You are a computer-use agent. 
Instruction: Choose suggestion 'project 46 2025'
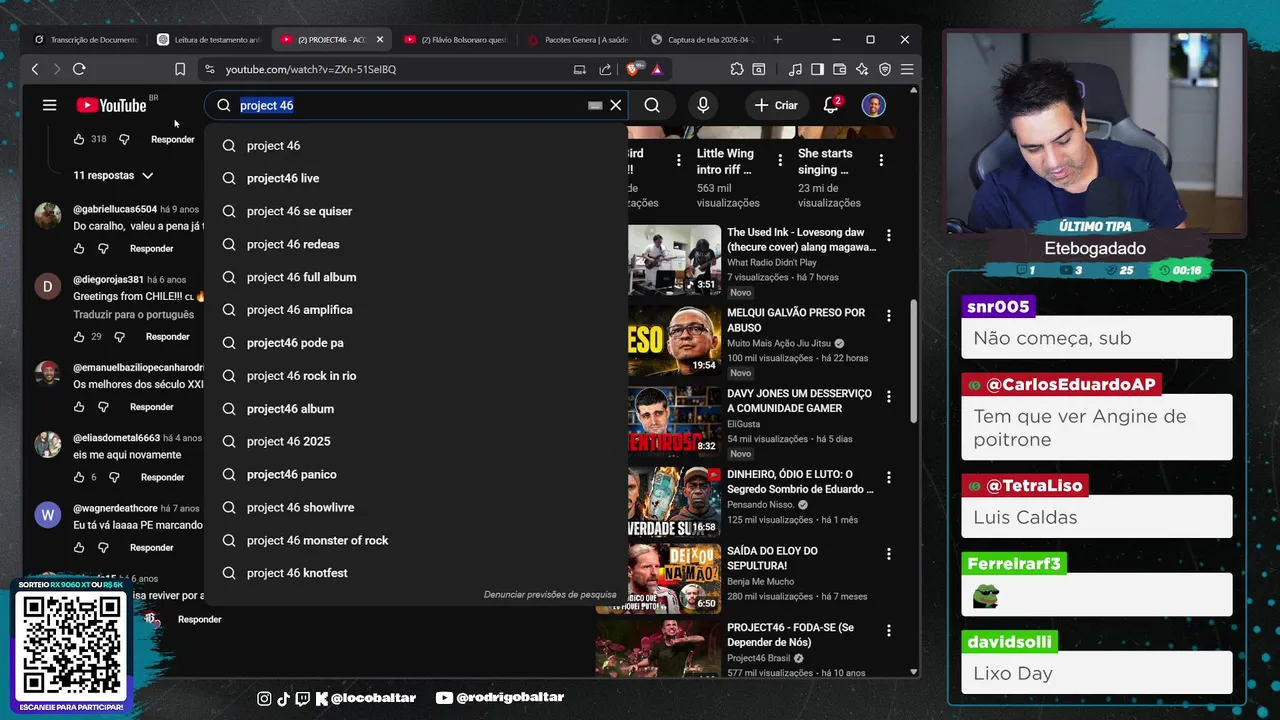(x=414, y=441)
